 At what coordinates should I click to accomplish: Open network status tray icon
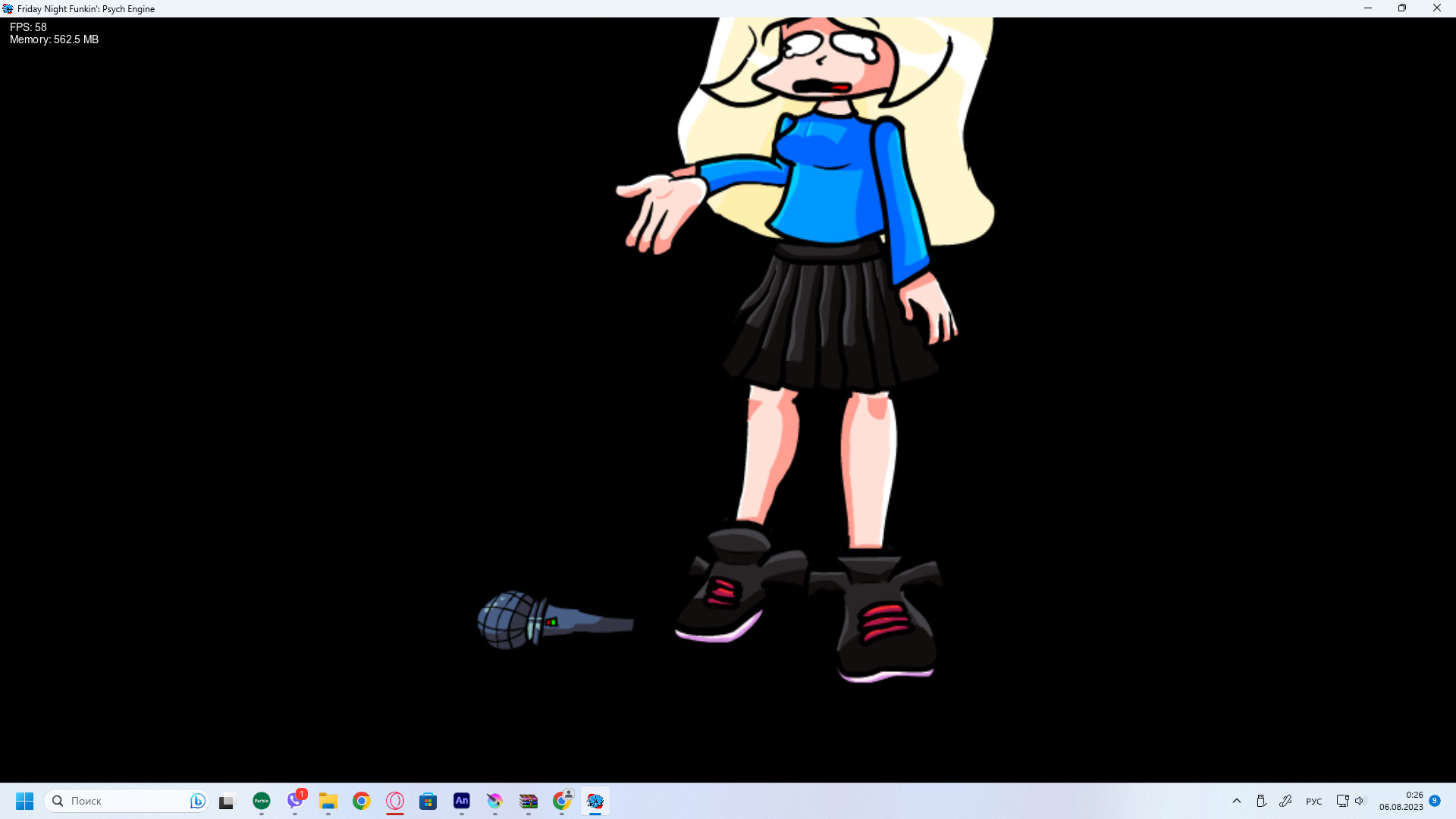tap(1342, 801)
